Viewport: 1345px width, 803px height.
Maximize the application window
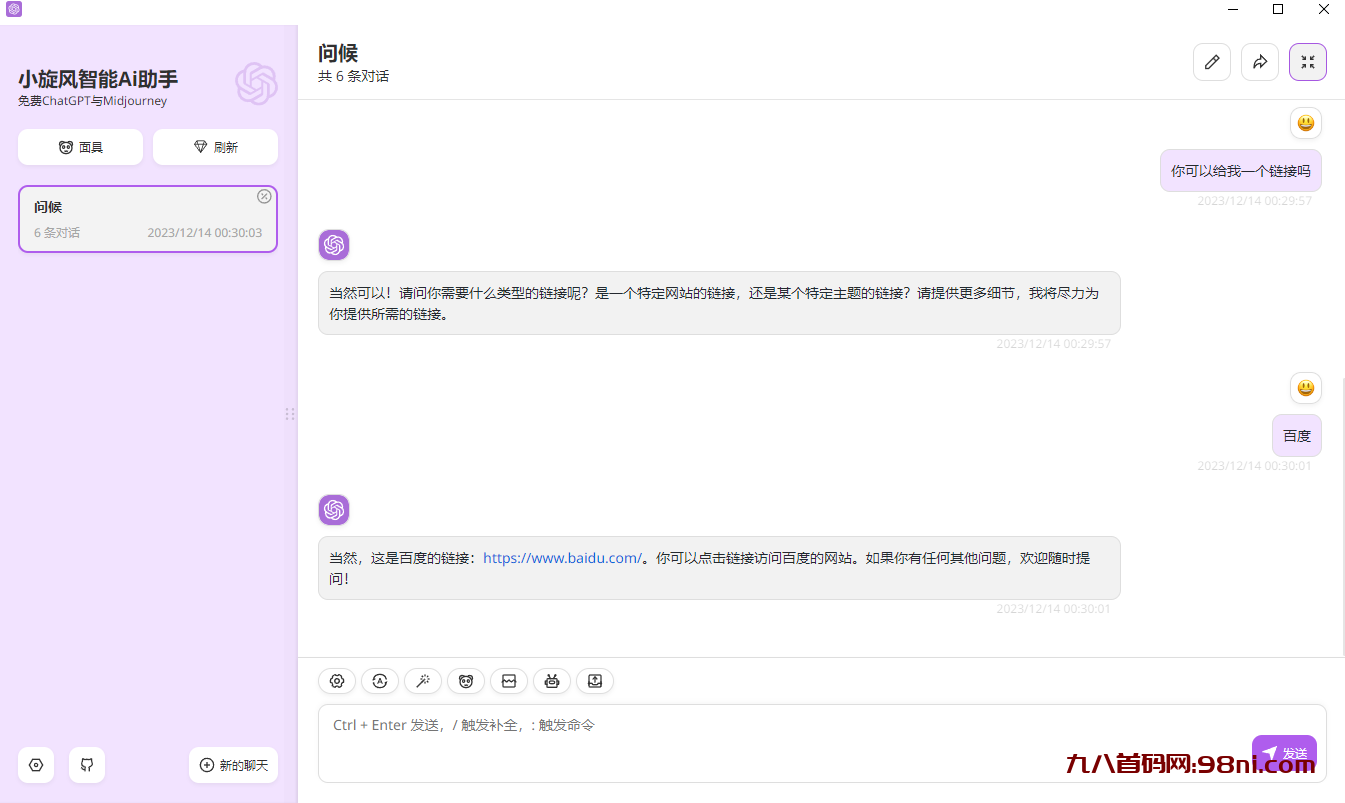(x=1278, y=9)
